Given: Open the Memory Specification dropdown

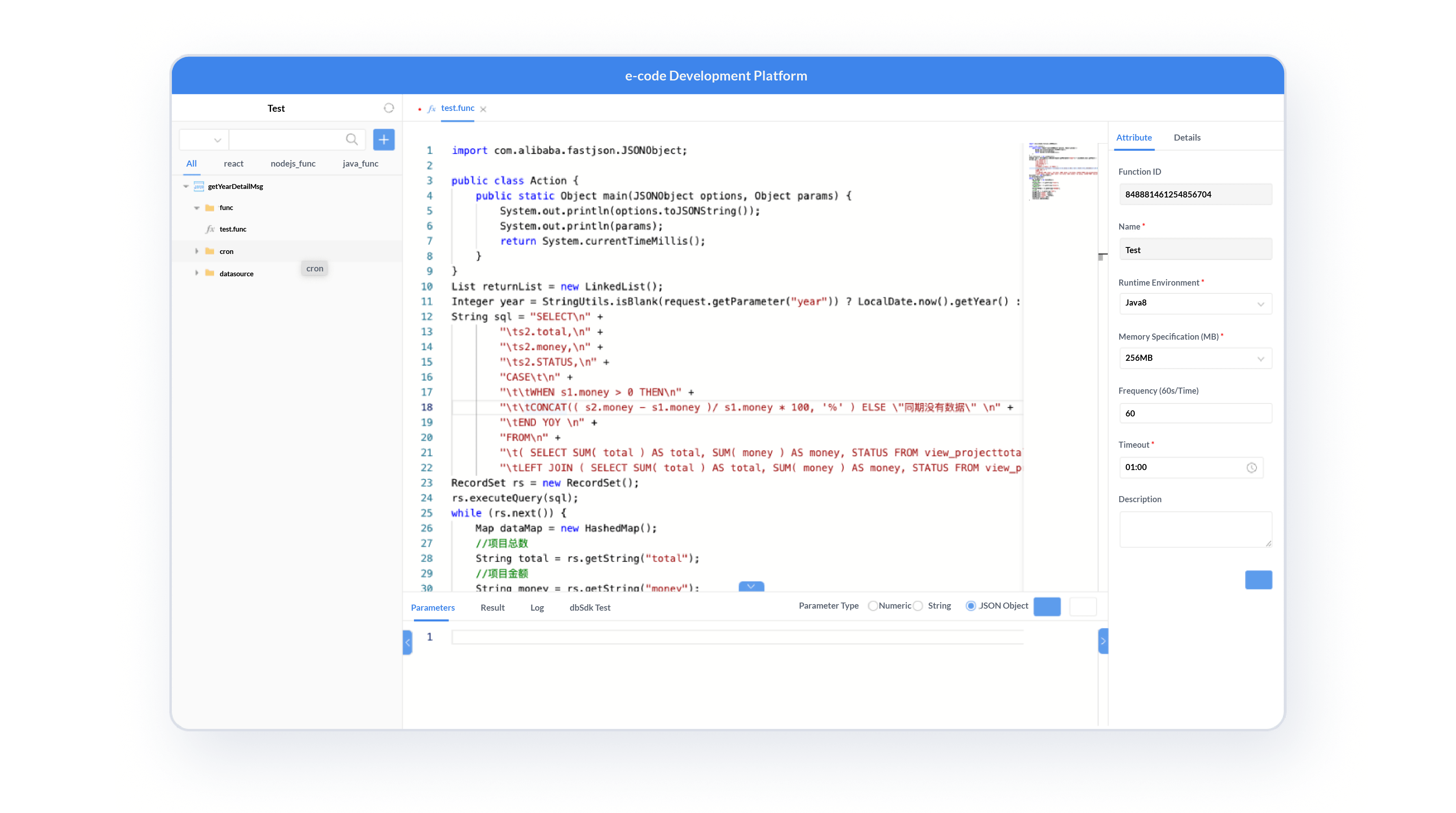Looking at the screenshot, I should pyautogui.click(x=1261, y=358).
